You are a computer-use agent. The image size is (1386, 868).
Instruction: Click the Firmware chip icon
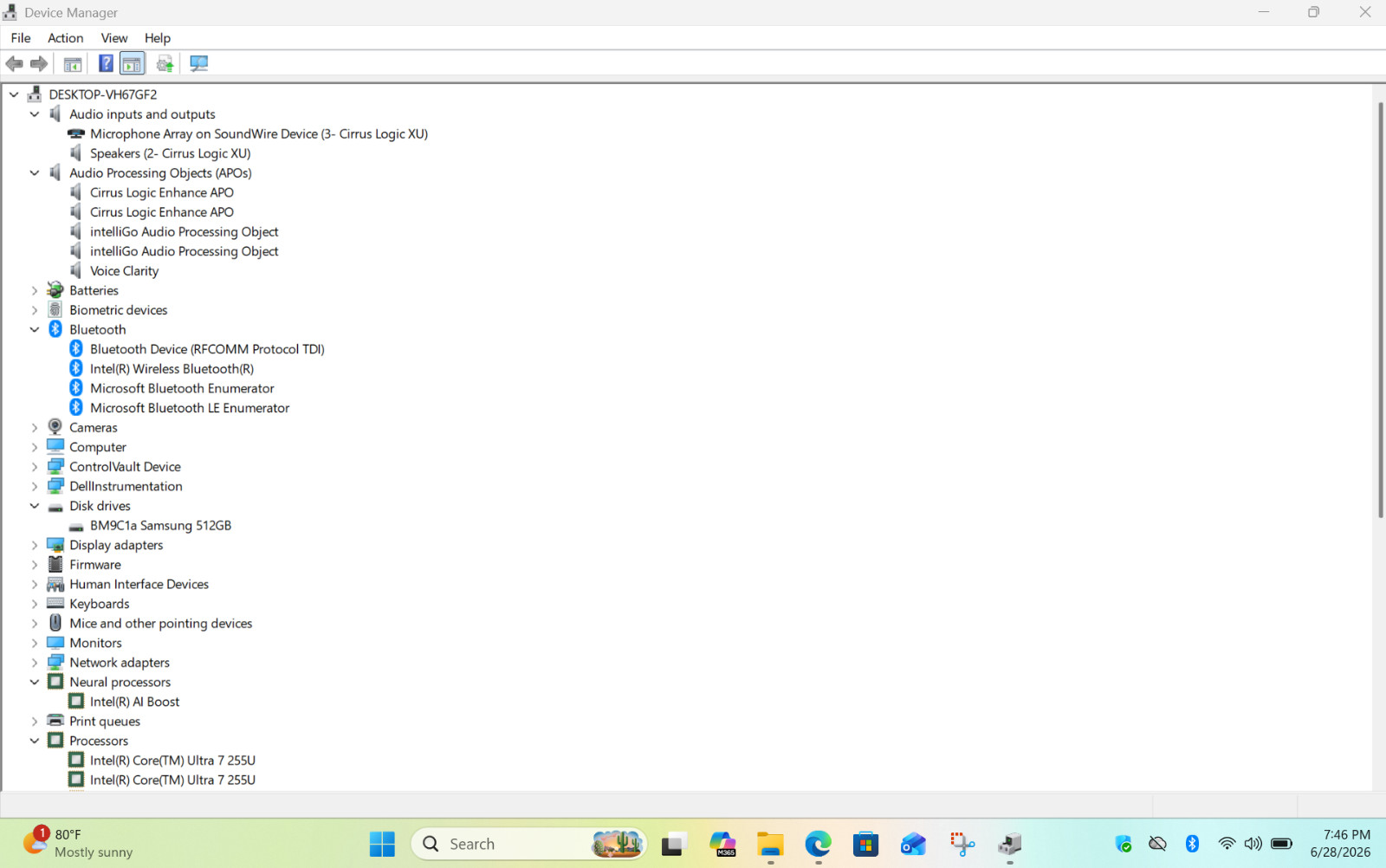point(55,565)
